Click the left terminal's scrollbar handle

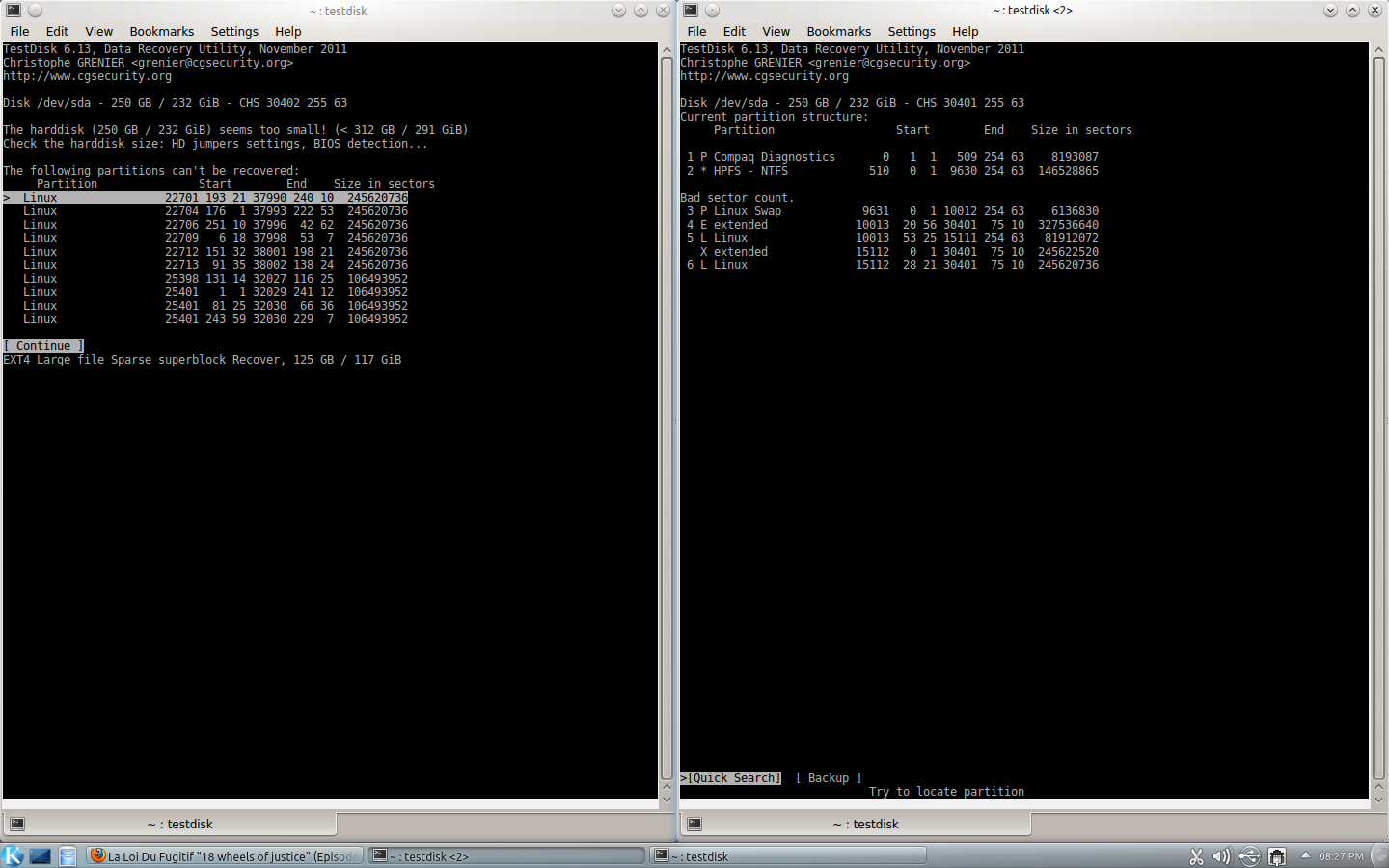(667, 418)
